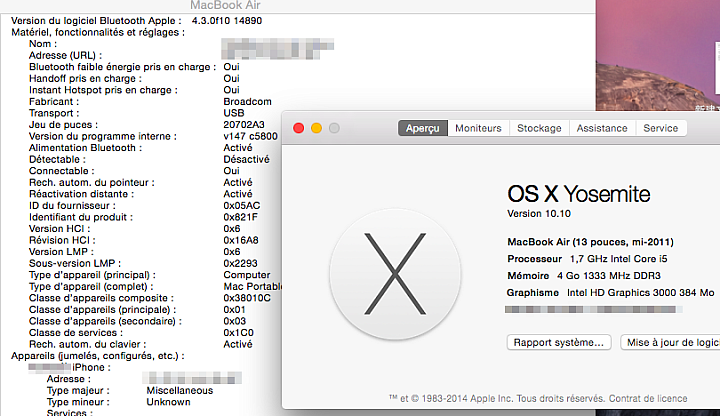Image resolution: width=720 pixels, height=416 pixels.
Task: Click product identifier value 0x821F
Action: pos(241,217)
